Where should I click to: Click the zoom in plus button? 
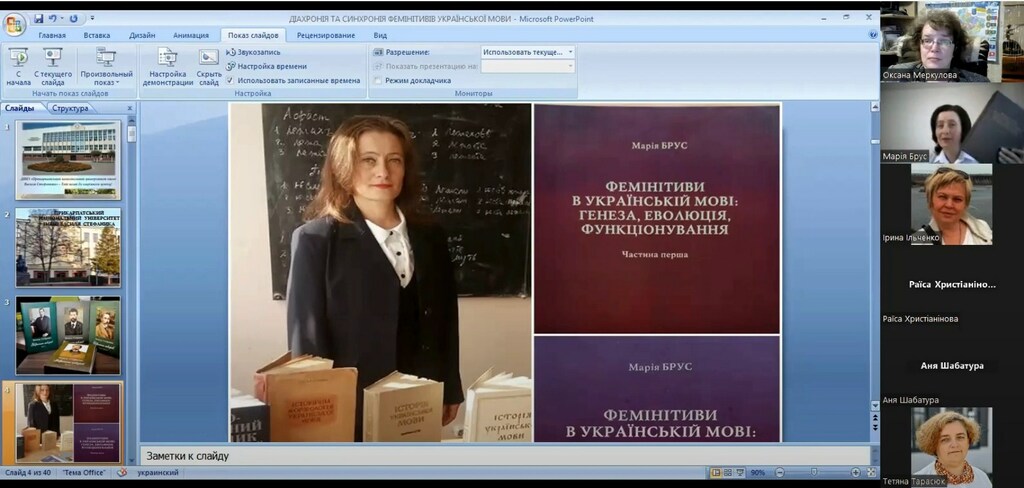[856, 472]
